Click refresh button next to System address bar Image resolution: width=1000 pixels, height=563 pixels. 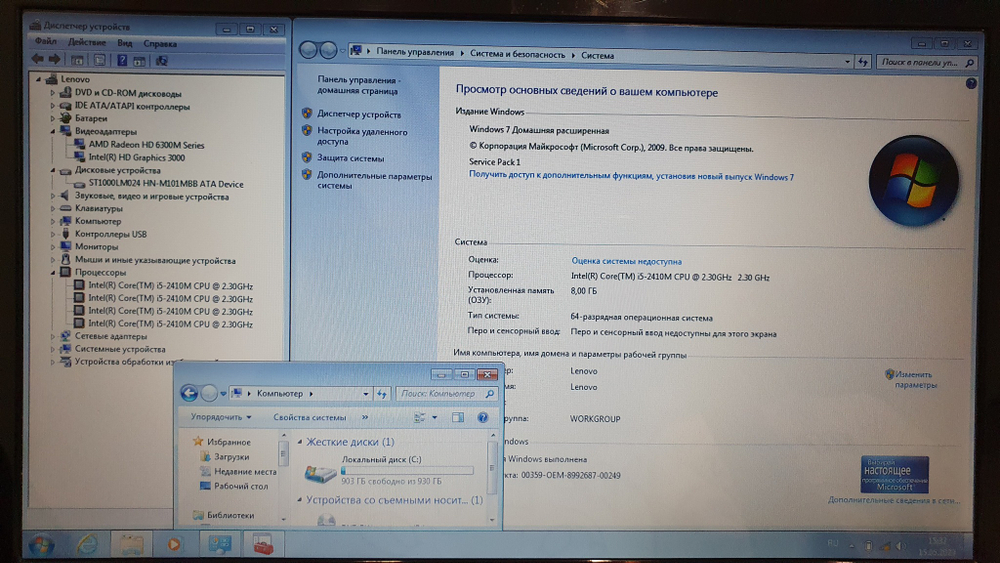(863, 62)
